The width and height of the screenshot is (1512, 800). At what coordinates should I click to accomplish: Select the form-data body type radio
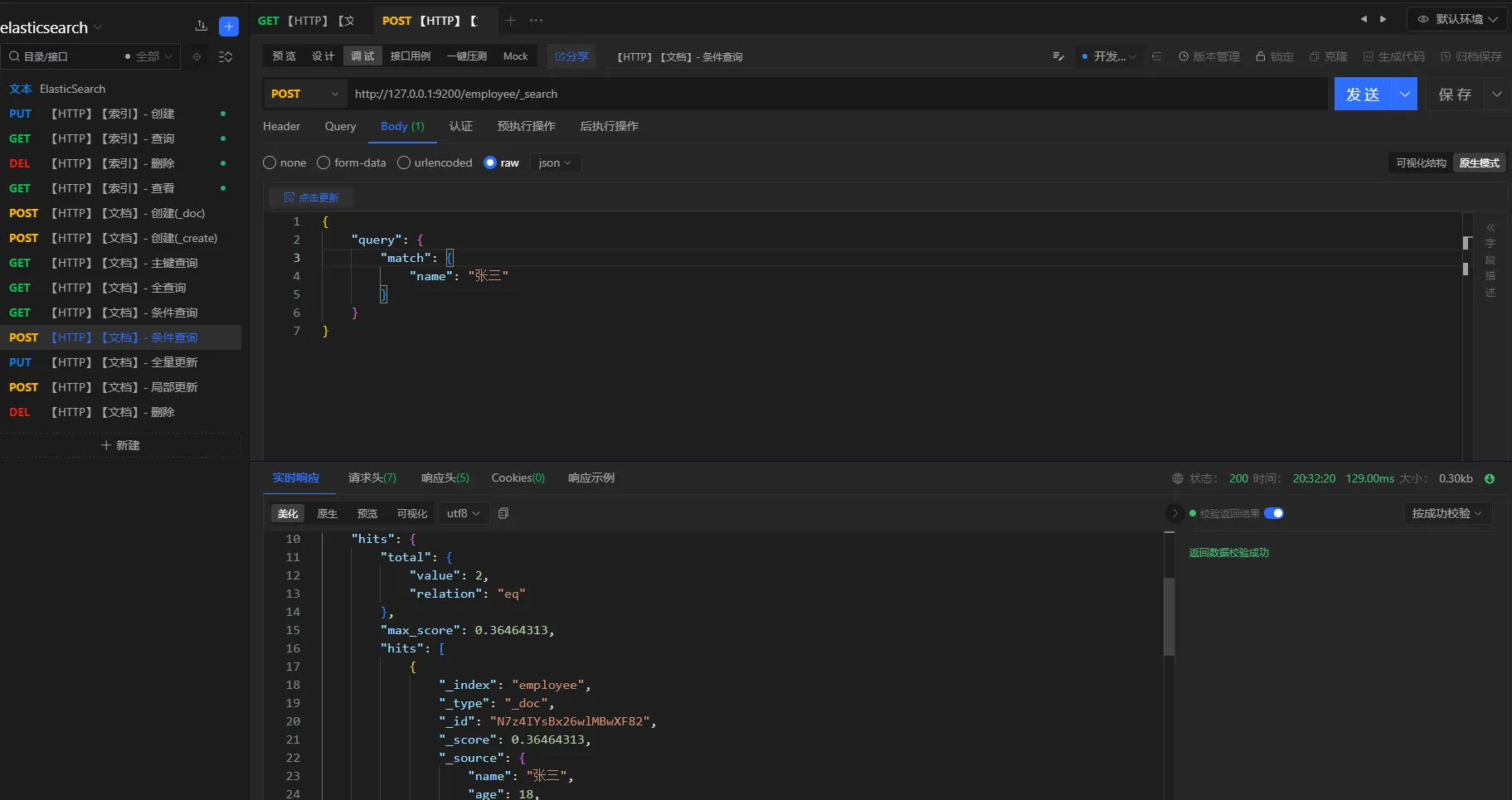[x=324, y=163]
